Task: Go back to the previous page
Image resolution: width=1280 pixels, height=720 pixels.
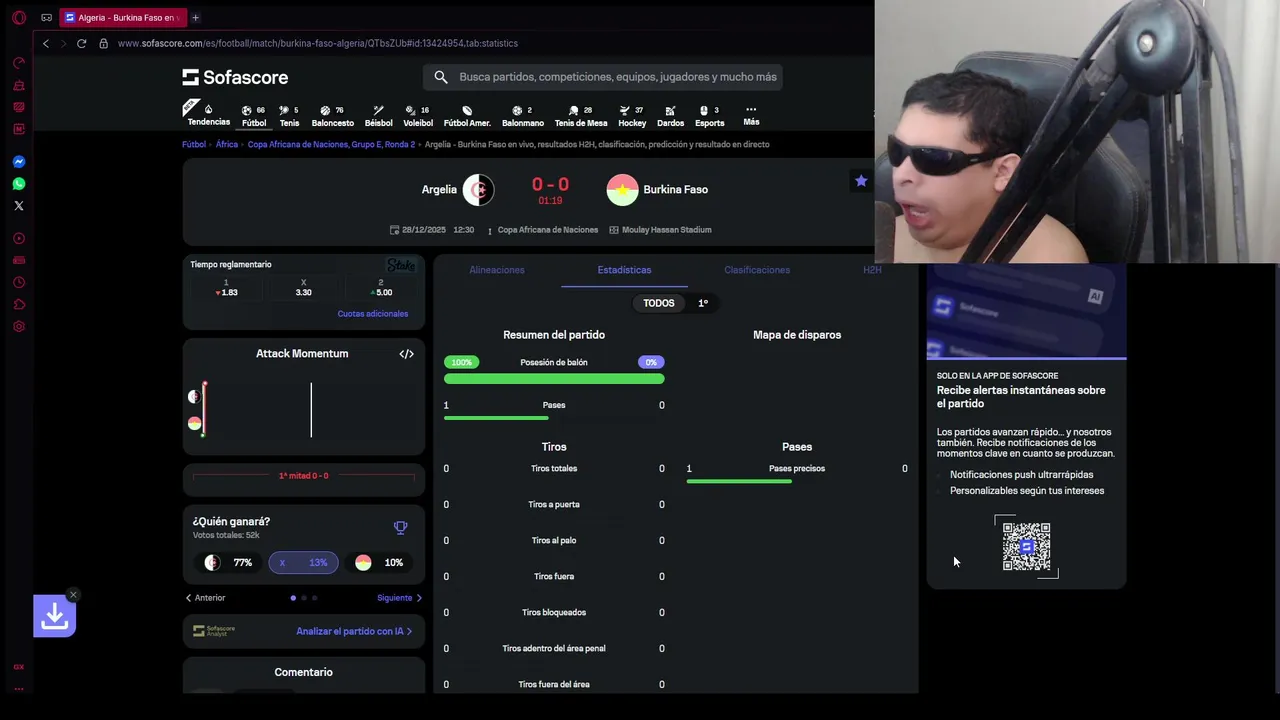Action: (x=45, y=43)
